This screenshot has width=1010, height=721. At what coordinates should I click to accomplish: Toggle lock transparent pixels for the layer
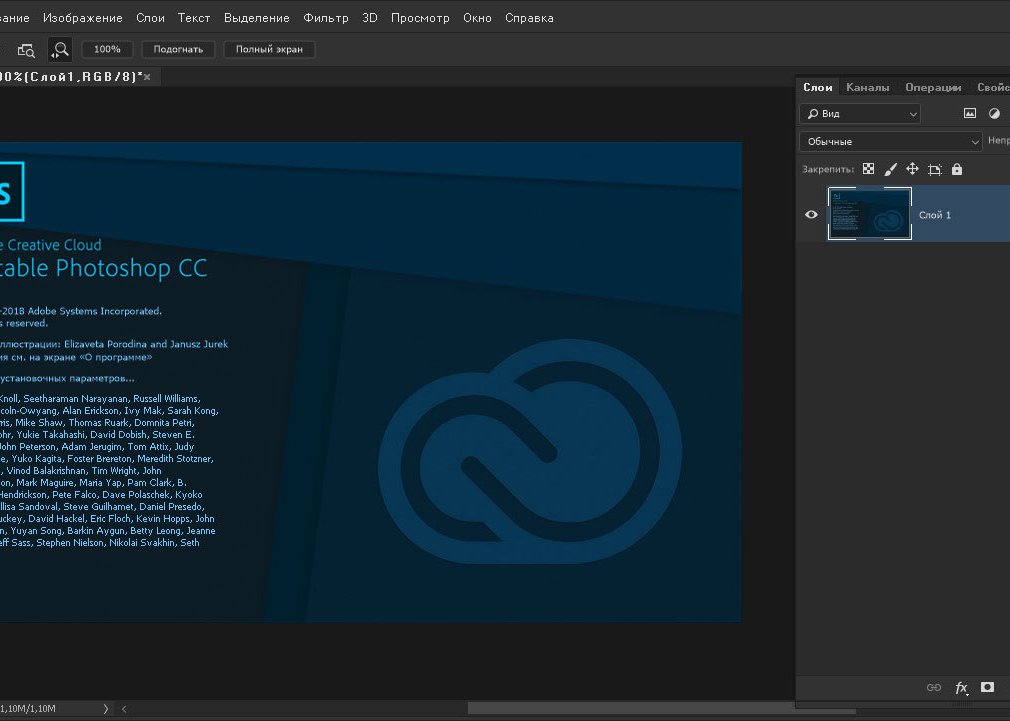[x=868, y=170]
